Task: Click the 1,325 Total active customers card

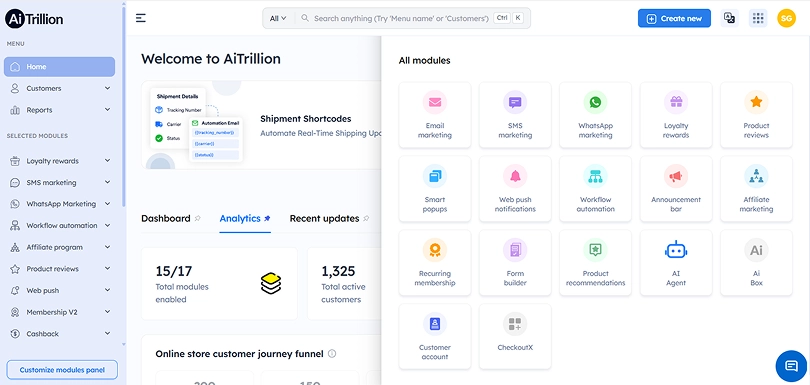Action: coord(345,284)
